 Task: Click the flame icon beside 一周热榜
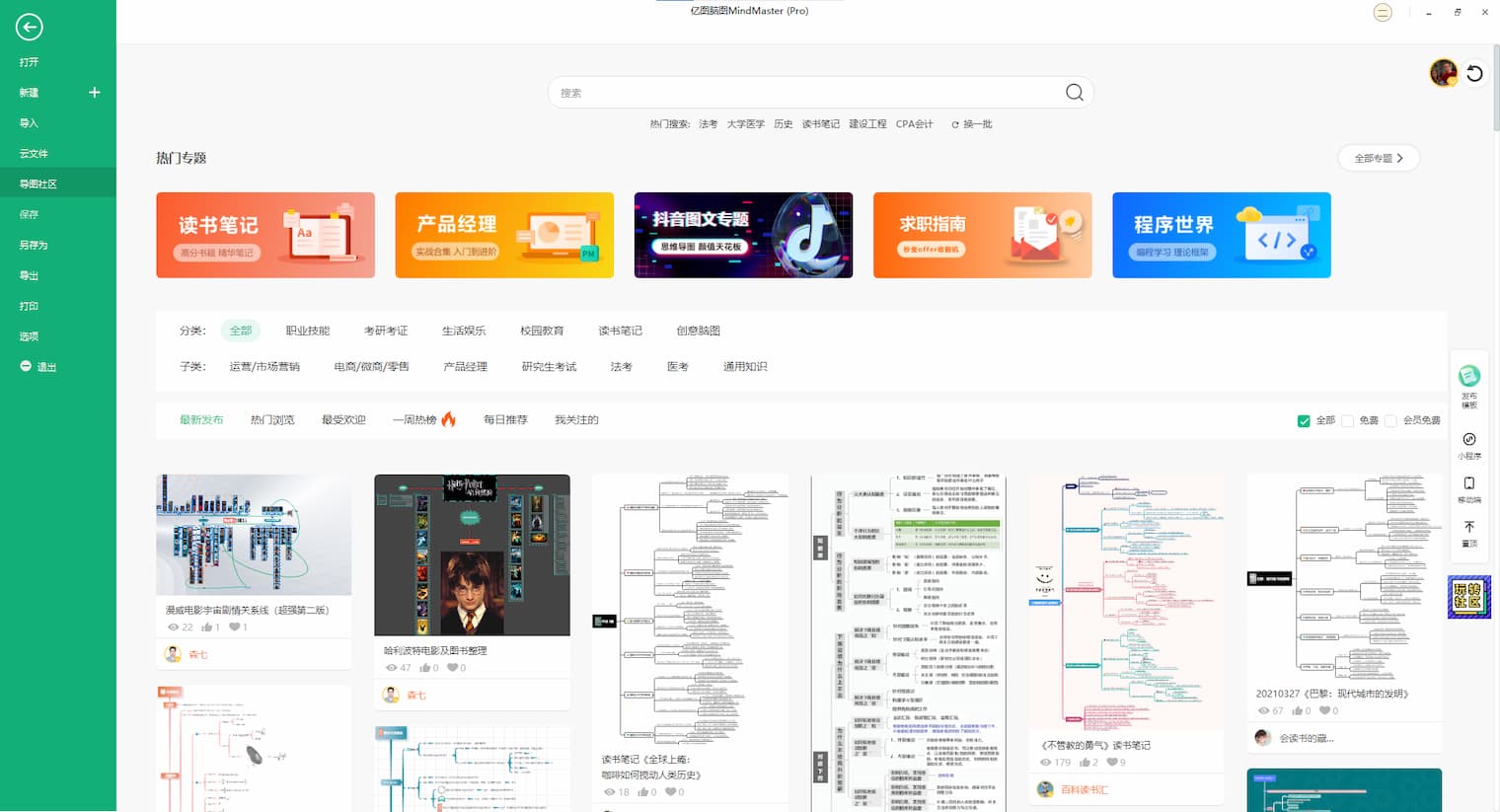click(x=449, y=419)
